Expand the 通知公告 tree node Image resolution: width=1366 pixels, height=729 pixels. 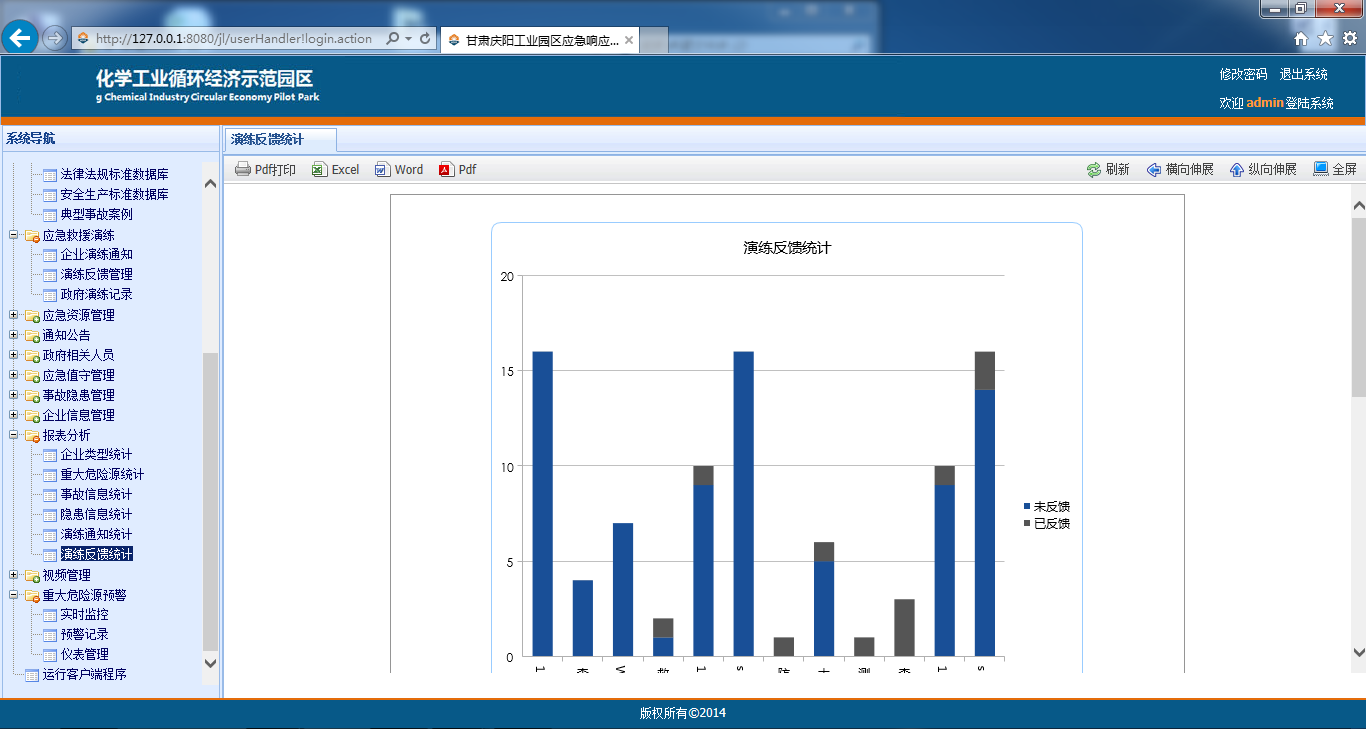point(14,335)
